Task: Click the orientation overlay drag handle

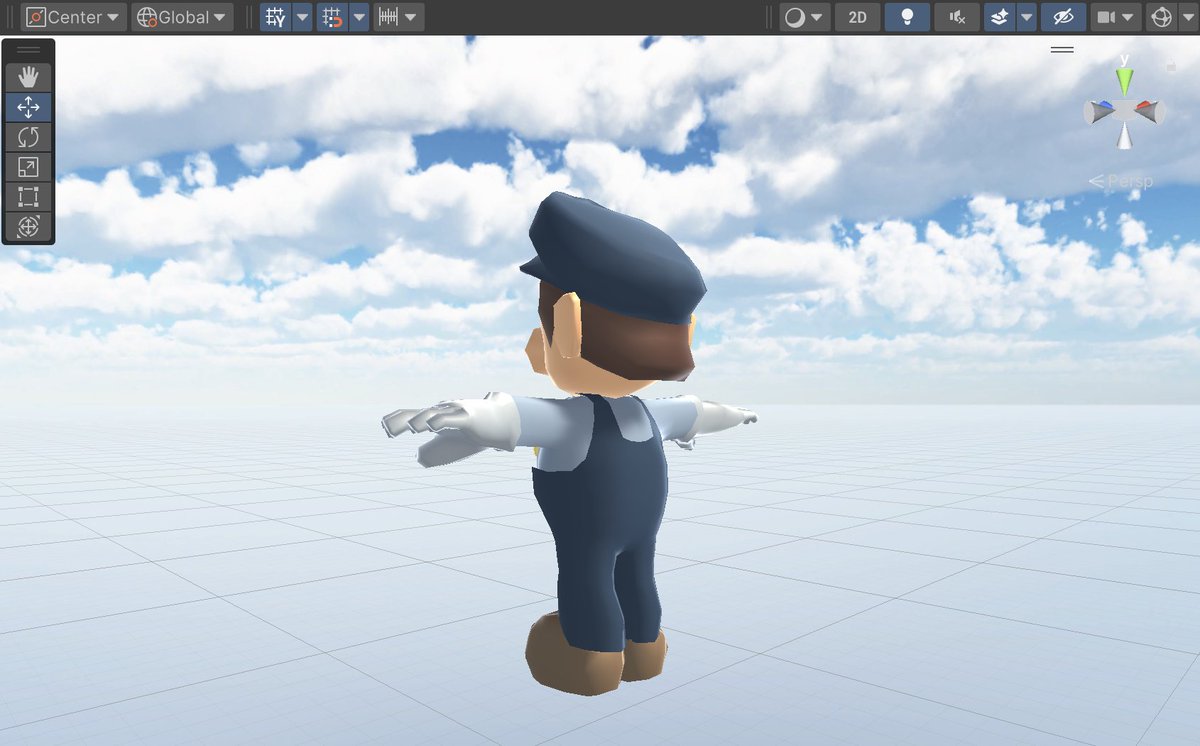Action: click(x=1062, y=49)
